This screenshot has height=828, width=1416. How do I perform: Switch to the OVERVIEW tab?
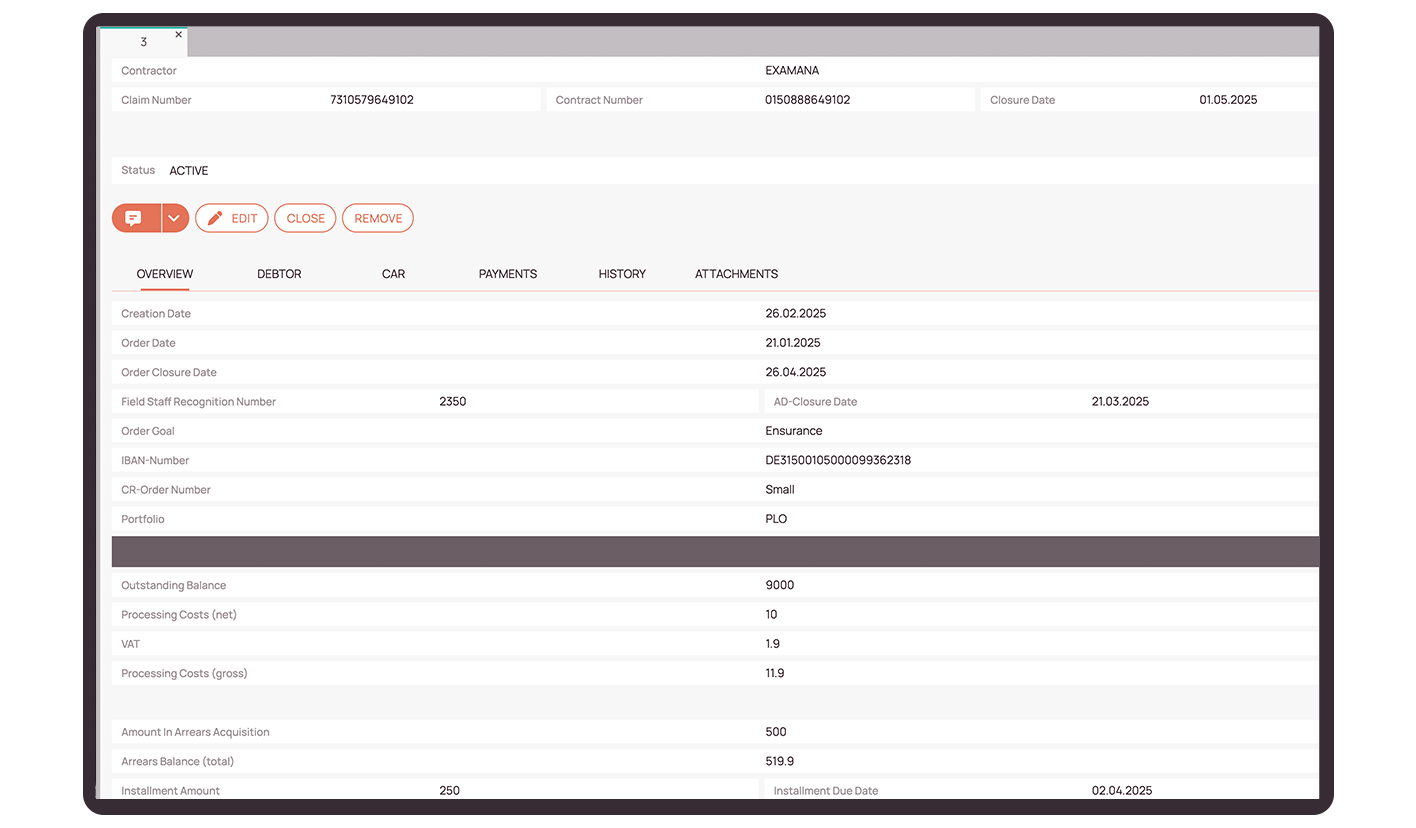pos(165,274)
